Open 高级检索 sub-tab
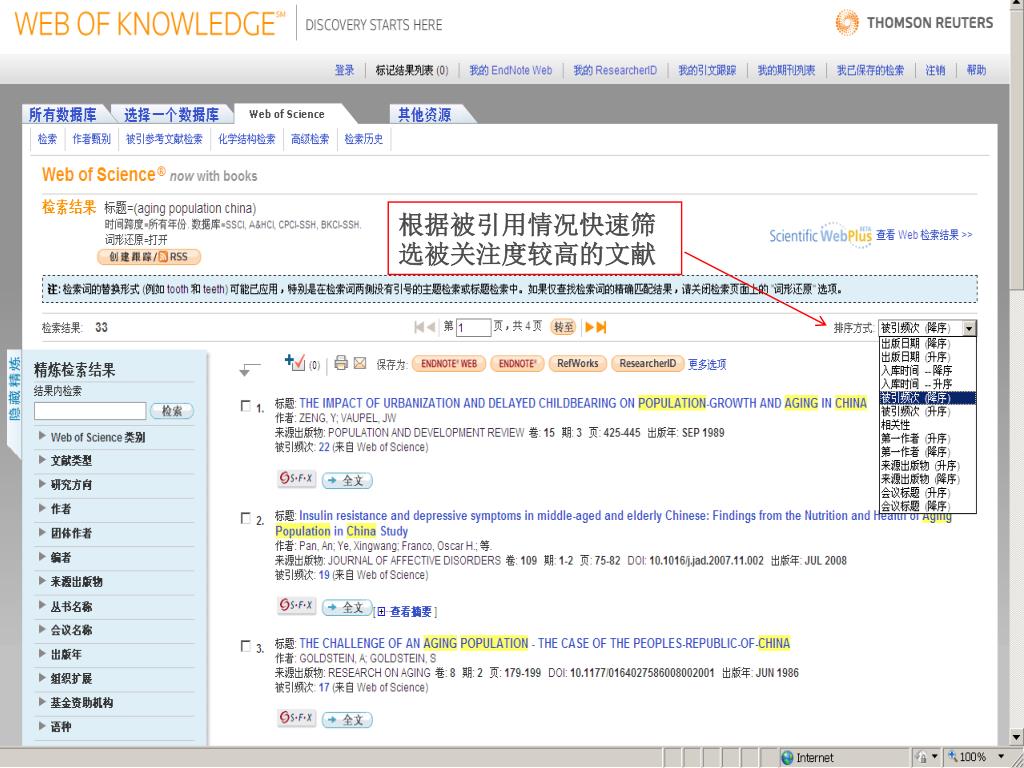The width and height of the screenshot is (1024, 768). 310,139
